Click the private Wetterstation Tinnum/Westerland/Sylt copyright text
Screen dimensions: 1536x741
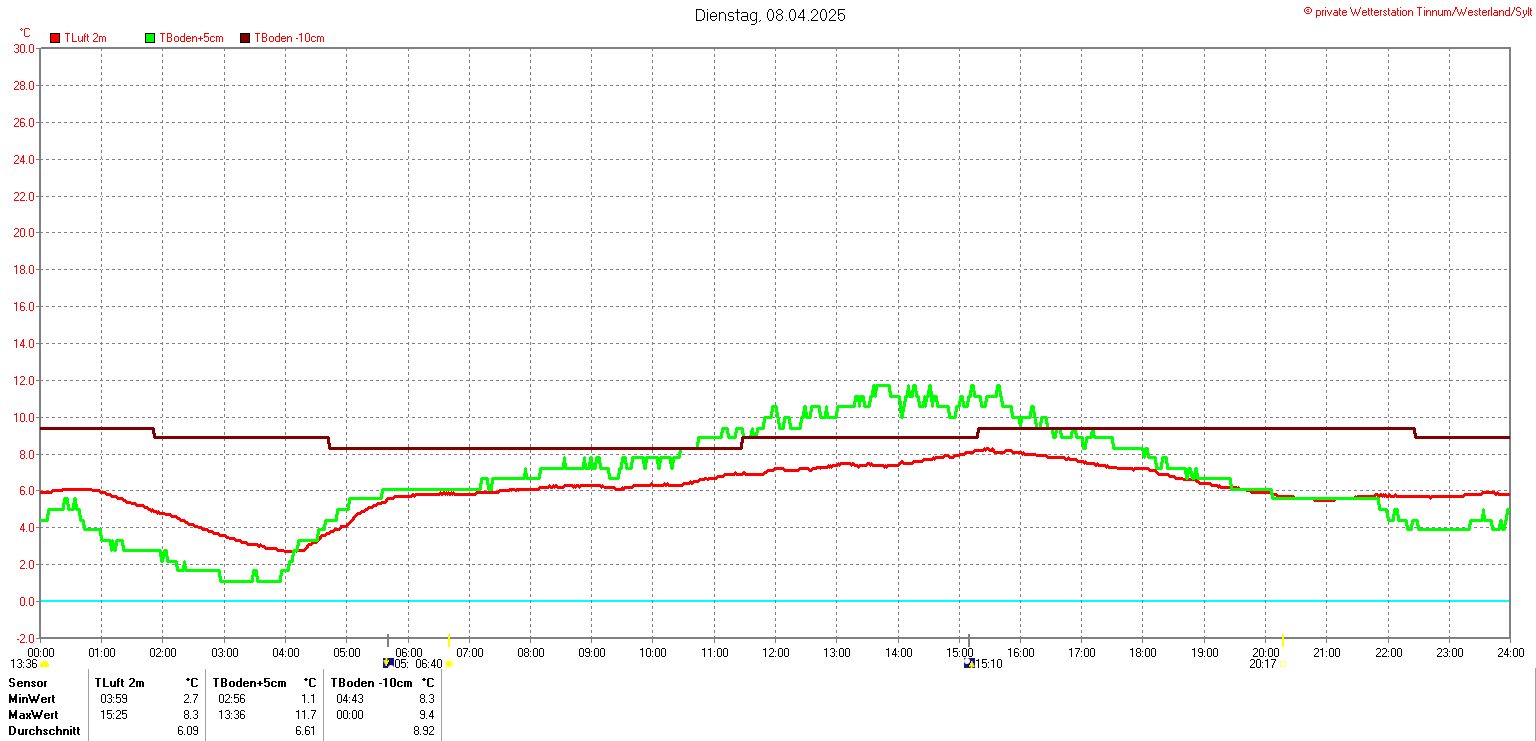[1417, 11]
